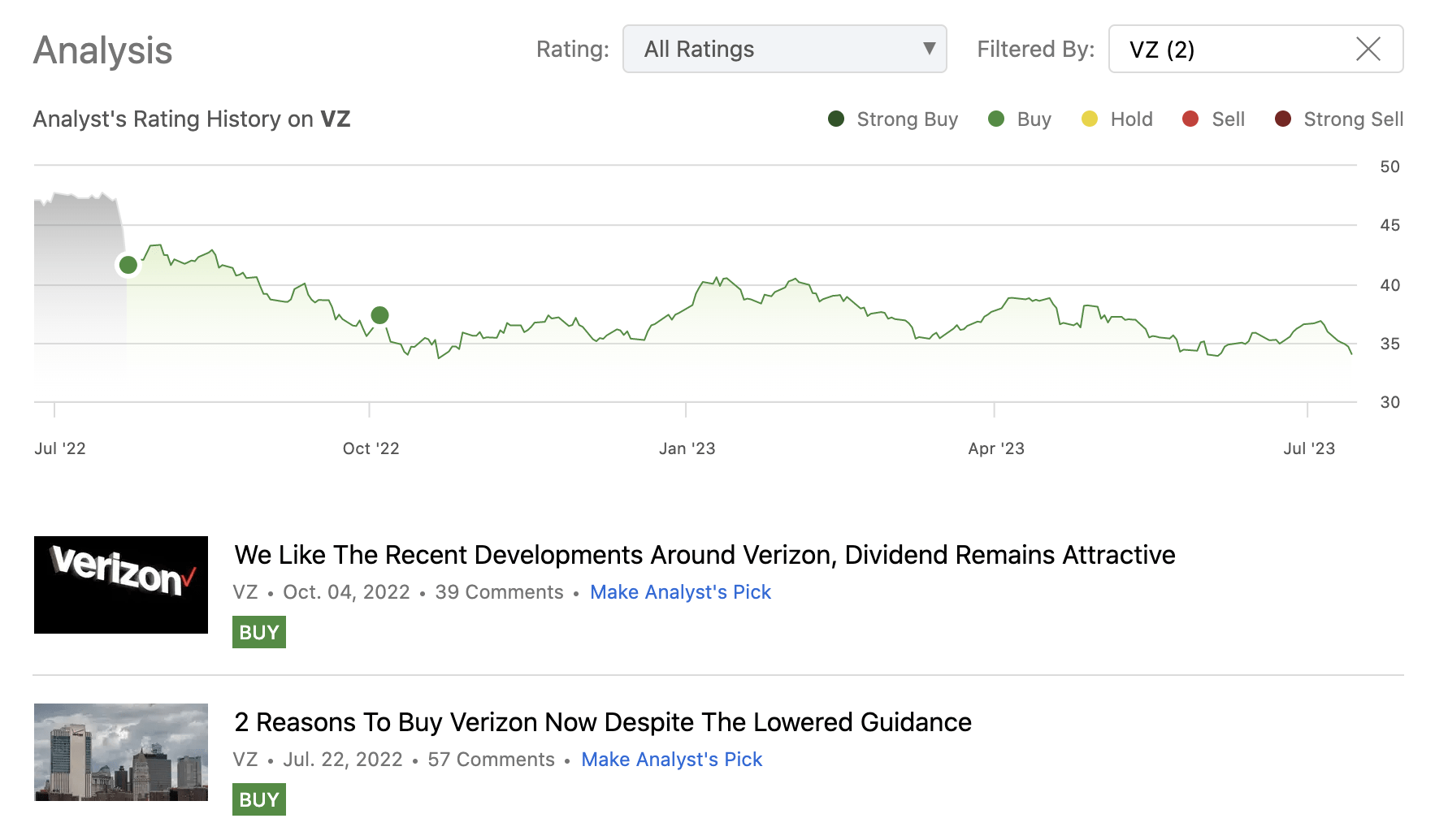
Task: Select the October 2022 Buy rating marker
Action: 379,314
